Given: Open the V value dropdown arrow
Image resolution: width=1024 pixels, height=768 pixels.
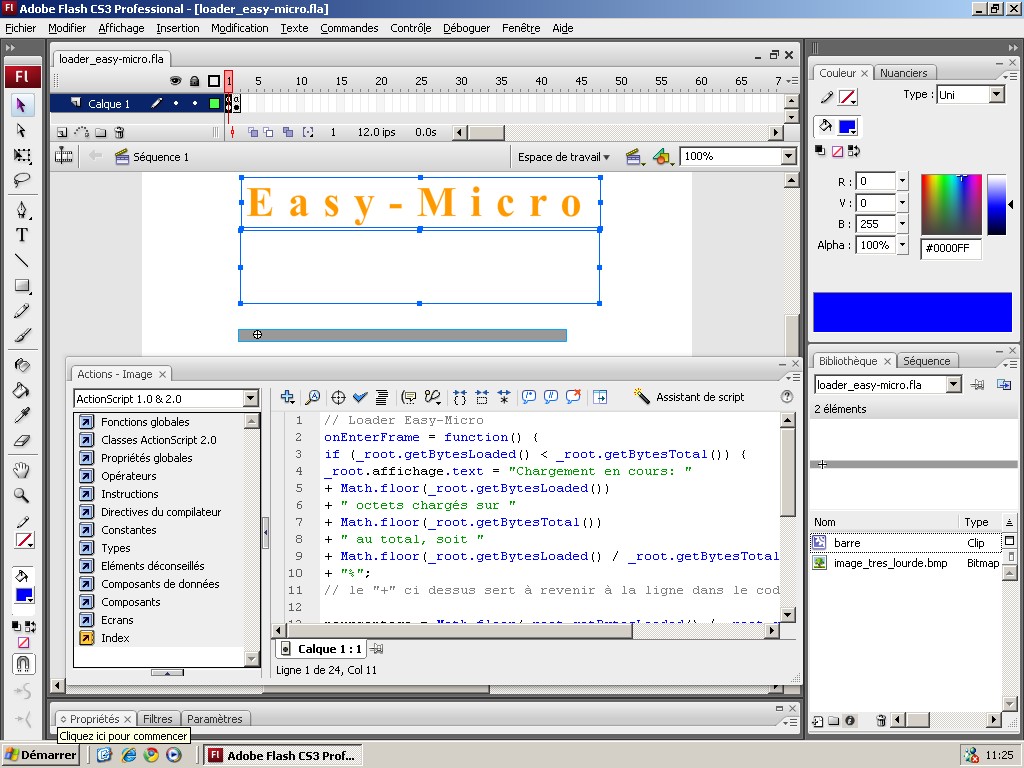Looking at the screenshot, I should pyautogui.click(x=903, y=203).
